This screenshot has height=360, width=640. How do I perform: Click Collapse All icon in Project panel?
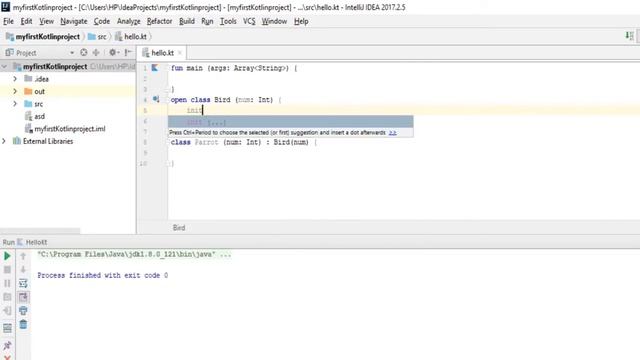pos(96,52)
